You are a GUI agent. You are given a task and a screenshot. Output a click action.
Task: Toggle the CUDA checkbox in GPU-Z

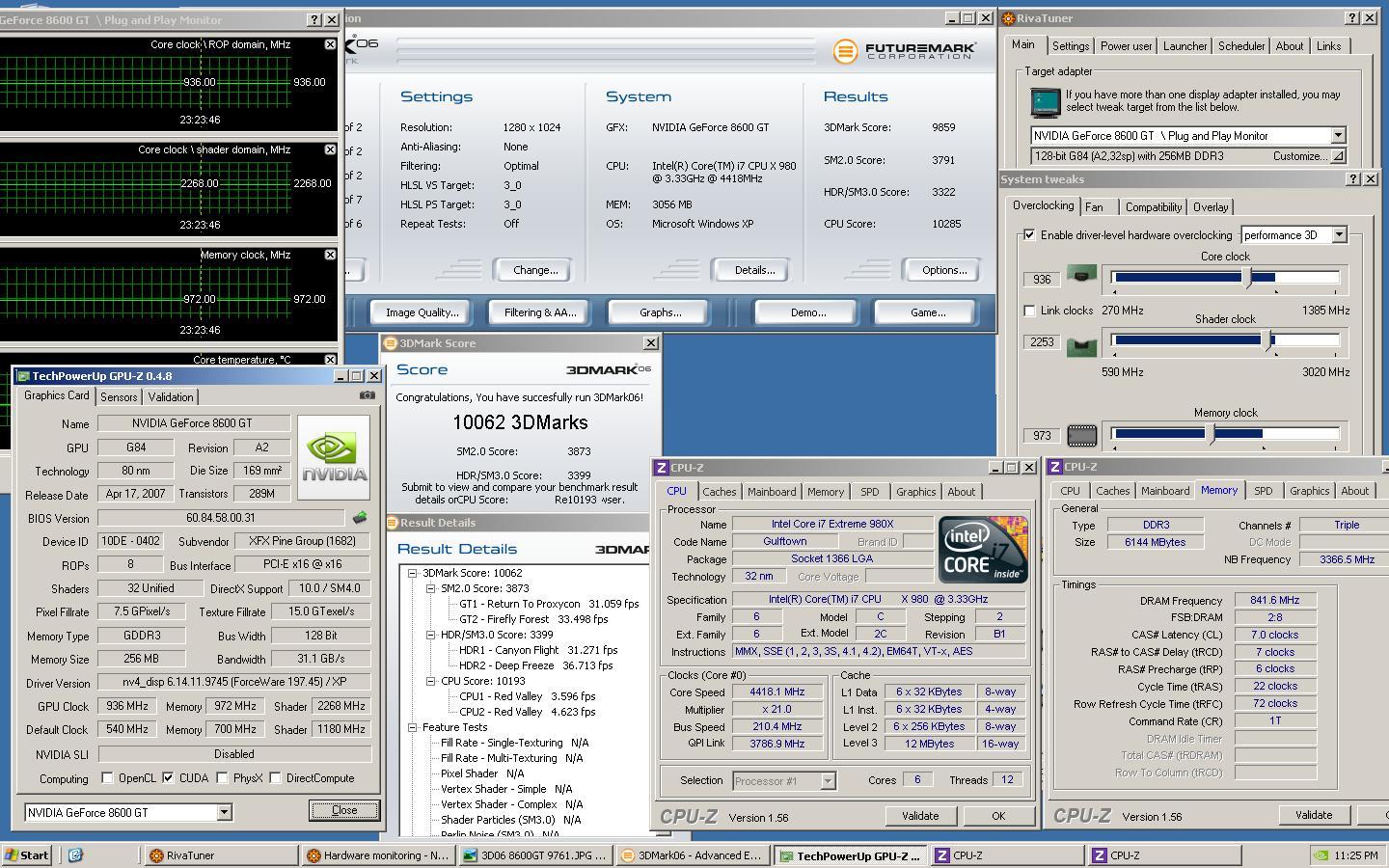pos(169,777)
